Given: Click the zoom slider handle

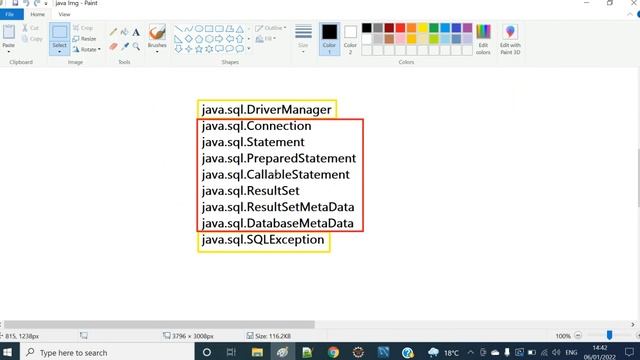Looking at the screenshot, I should coord(609,336).
